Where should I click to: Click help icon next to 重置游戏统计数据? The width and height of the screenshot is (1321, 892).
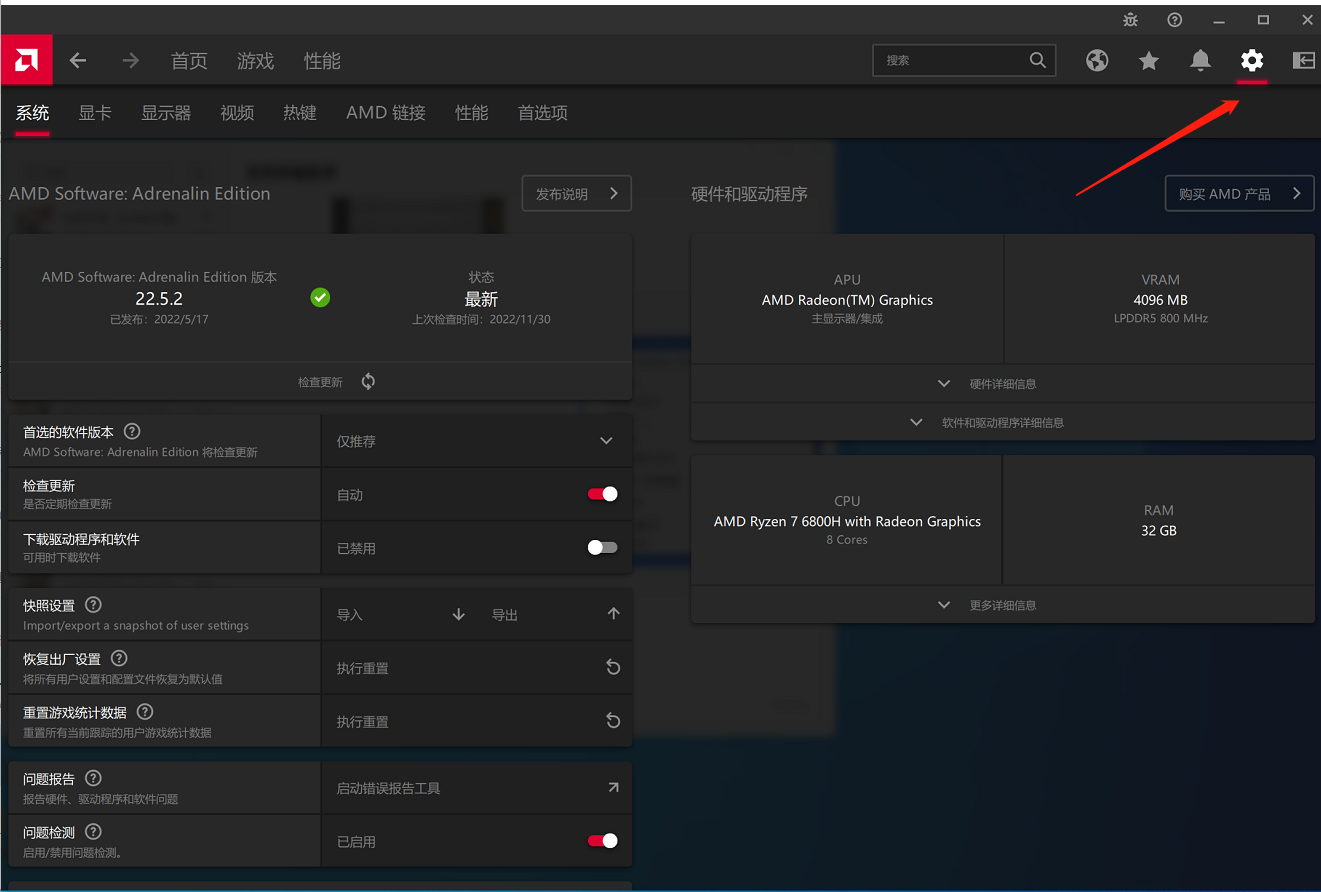pyautogui.click(x=145, y=711)
